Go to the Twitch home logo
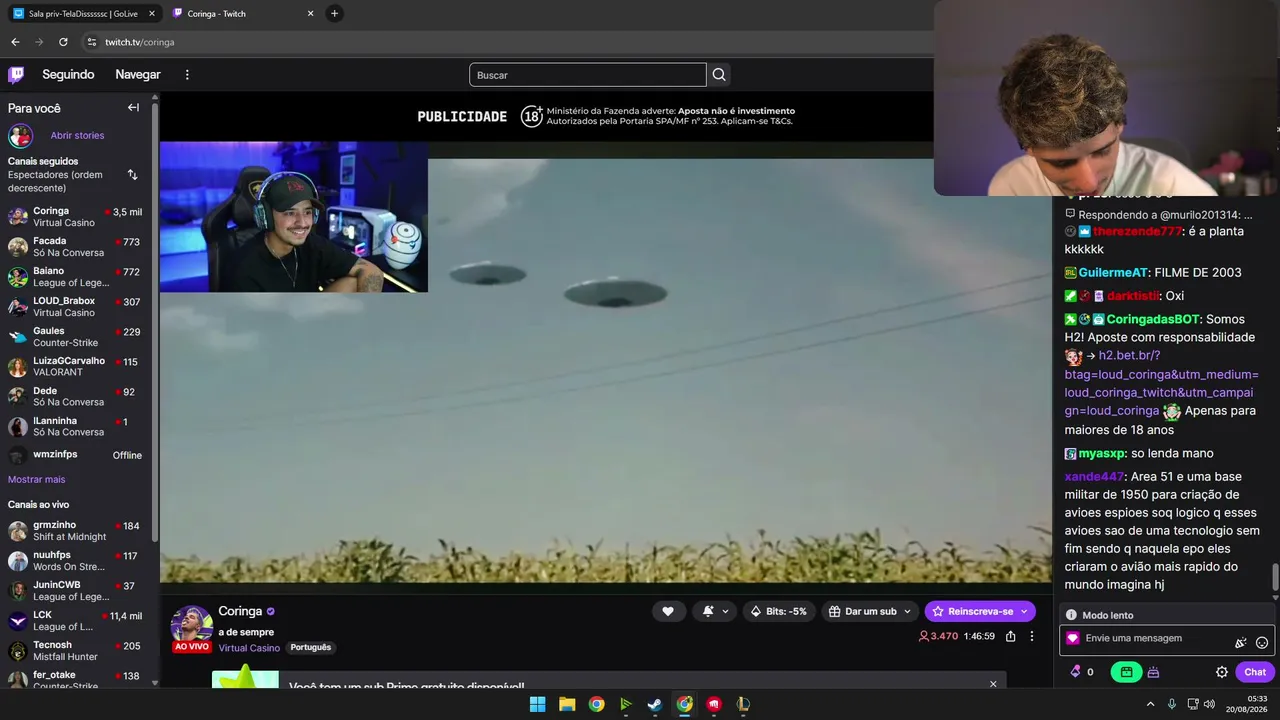 coord(16,75)
